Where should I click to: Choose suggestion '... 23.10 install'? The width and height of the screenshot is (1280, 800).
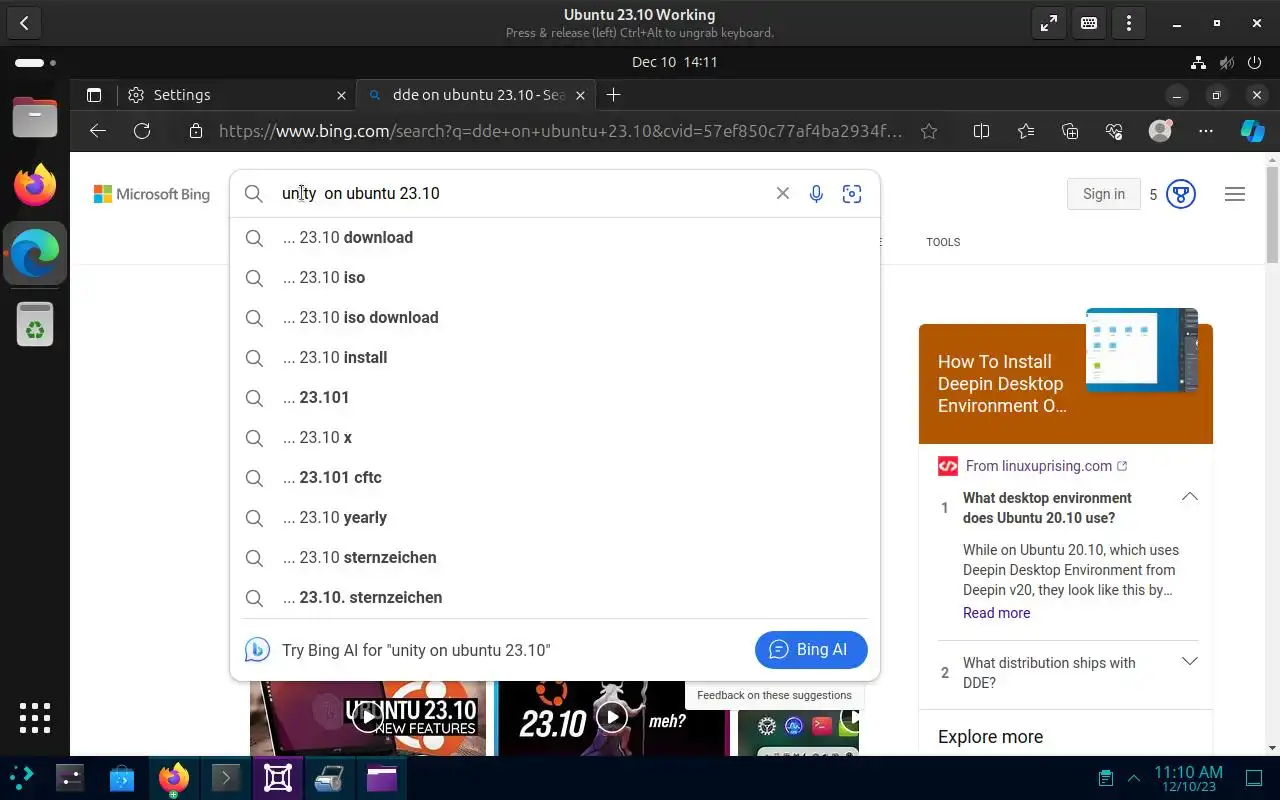pyautogui.click(x=555, y=358)
